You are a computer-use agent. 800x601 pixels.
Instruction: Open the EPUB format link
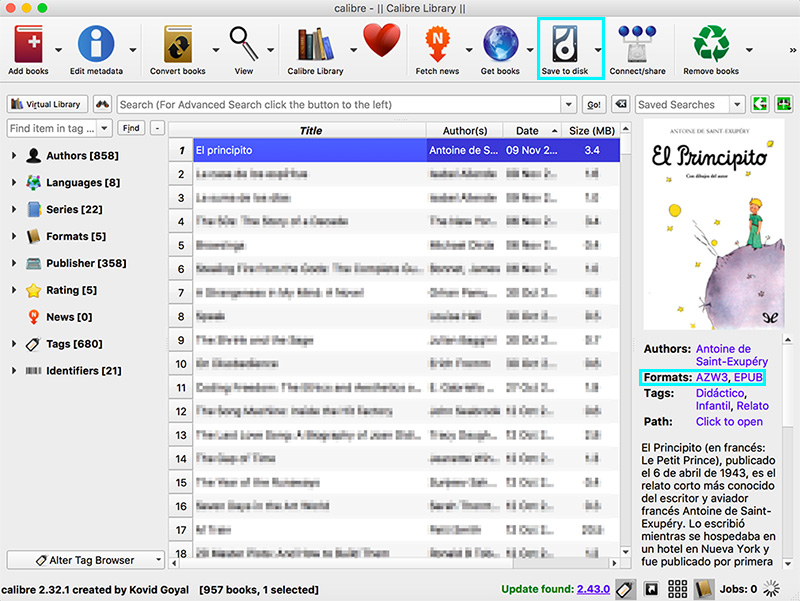748,377
